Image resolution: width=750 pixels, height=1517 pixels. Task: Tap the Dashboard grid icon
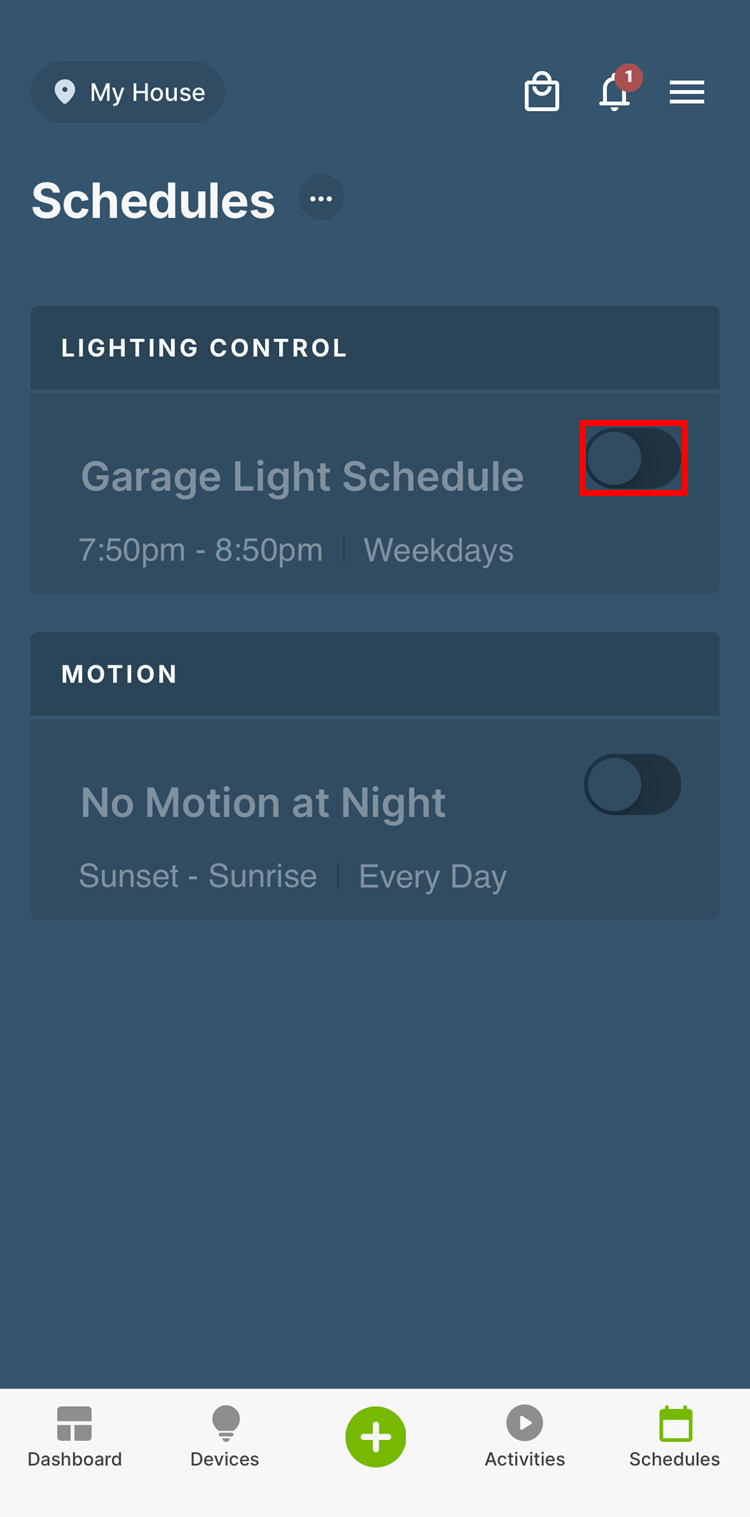74,1423
